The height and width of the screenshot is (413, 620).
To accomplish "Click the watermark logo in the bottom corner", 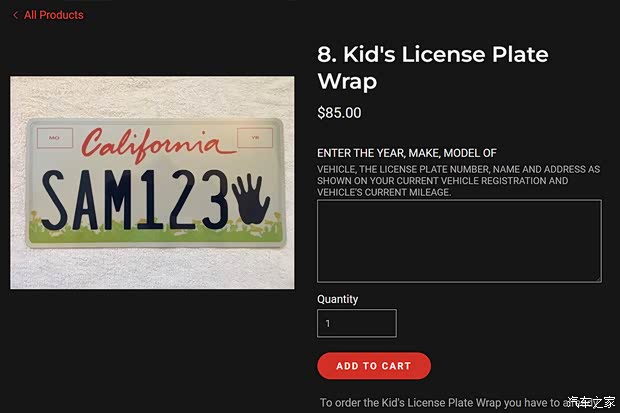I will pyautogui.click(x=591, y=402).
